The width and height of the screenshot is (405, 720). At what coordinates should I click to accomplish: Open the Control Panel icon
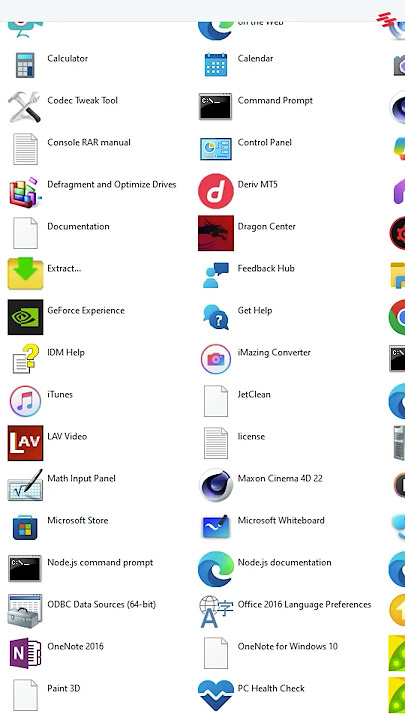tap(215, 149)
